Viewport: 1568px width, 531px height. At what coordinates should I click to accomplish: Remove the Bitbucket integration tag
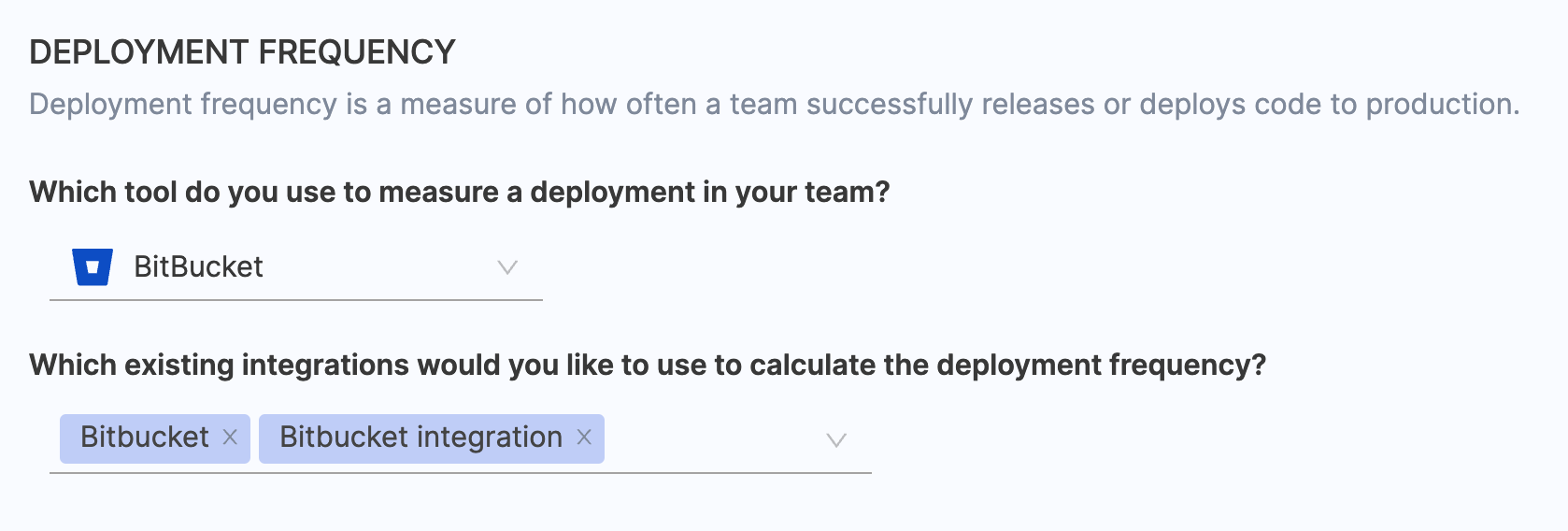click(x=584, y=437)
